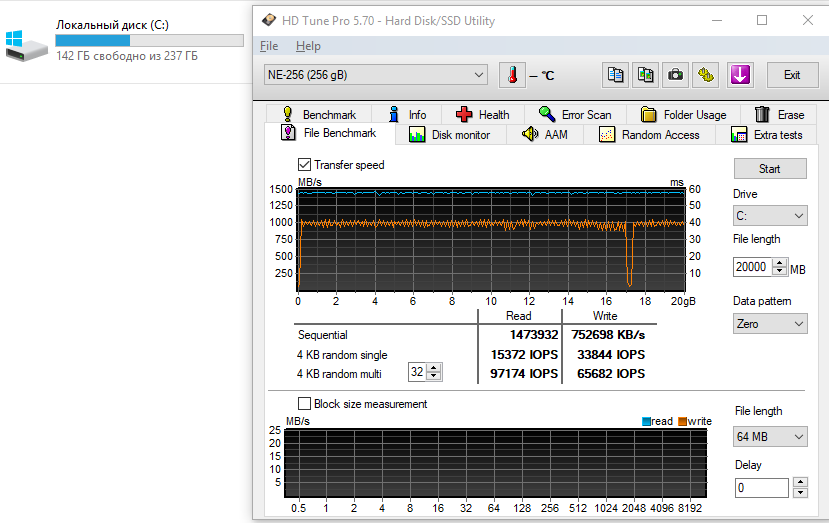Click the Local Disk (C:) drive icon

point(25,47)
